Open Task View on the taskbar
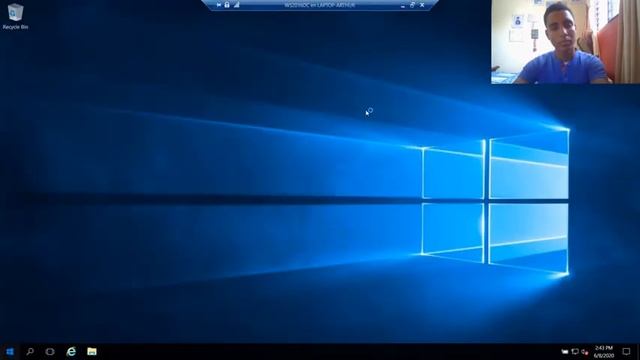The width and height of the screenshot is (640, 360). (50, 351)
